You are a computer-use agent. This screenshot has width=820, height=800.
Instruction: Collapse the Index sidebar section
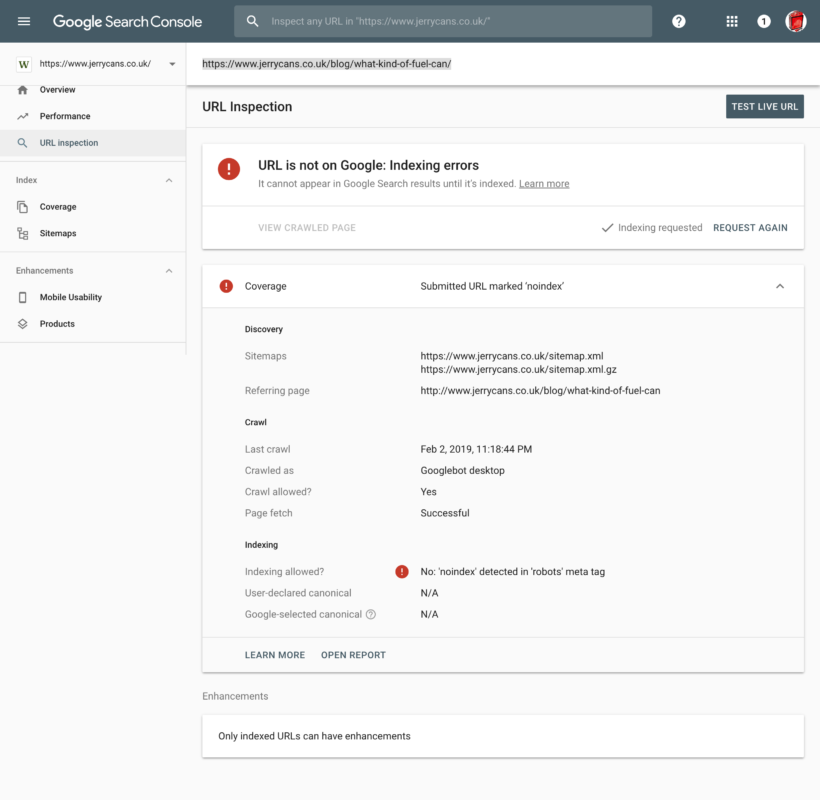click(168, 180)
